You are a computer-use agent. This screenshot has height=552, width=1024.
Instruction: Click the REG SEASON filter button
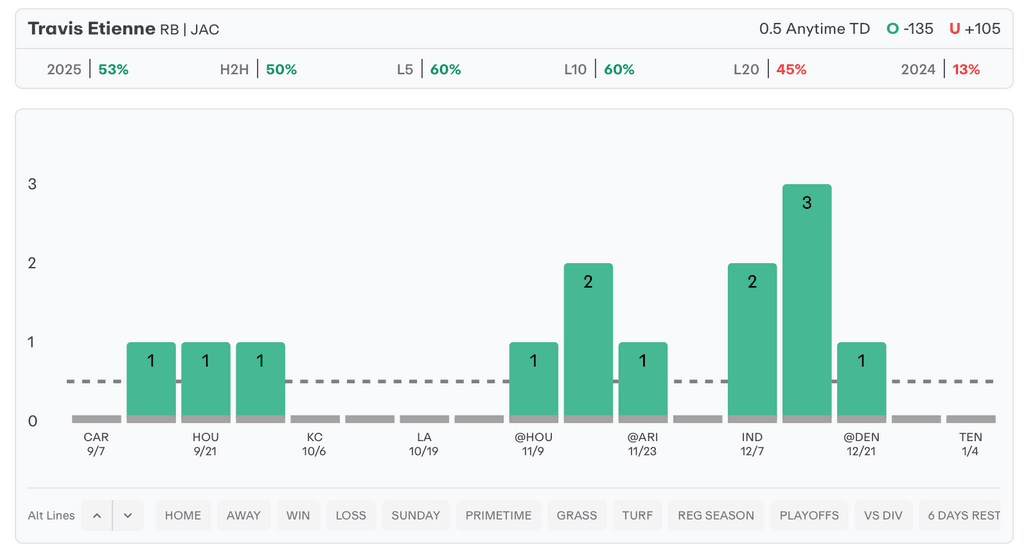[x=716, y=516]
